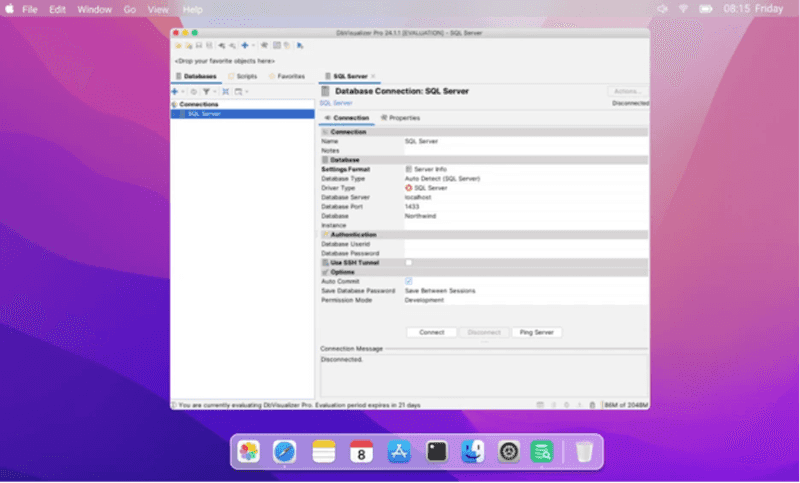Click the Wi-Fi icon in the menu bar
Viewport: 800px width, 483px height.
[683, 9]
